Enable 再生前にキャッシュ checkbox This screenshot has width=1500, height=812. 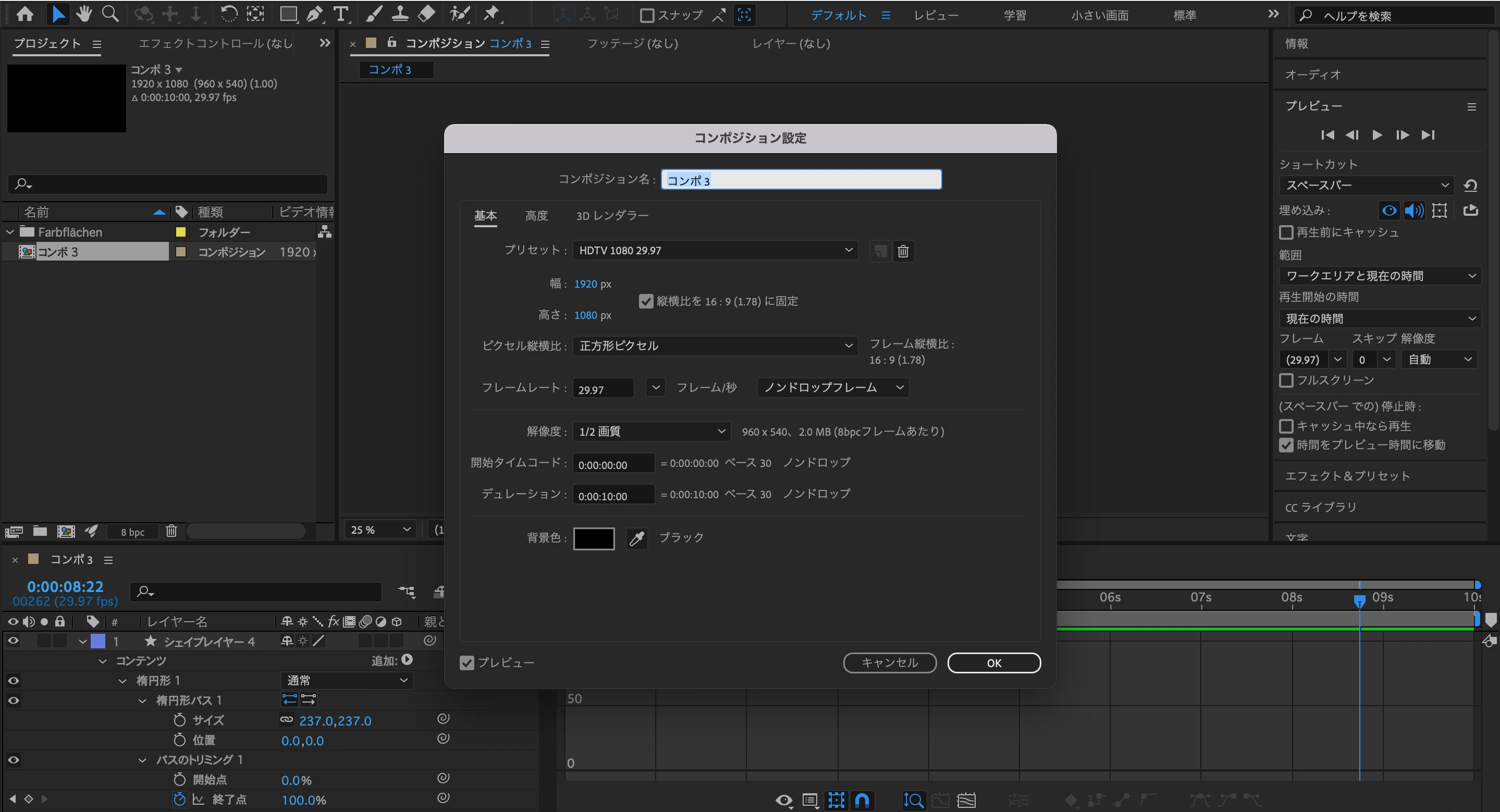pyautogui.click(x=1286, y=232)
